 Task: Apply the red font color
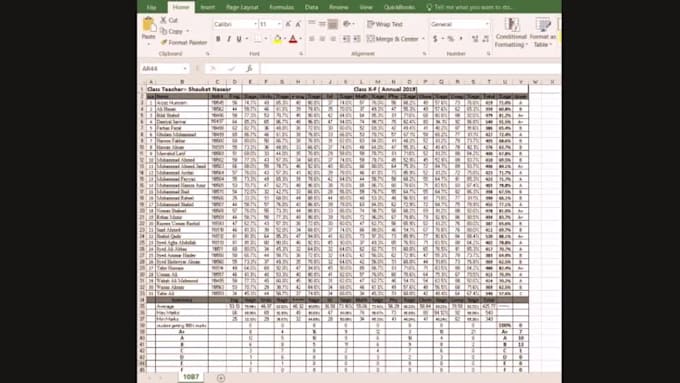pyautogui.click(x=293, y=39)
